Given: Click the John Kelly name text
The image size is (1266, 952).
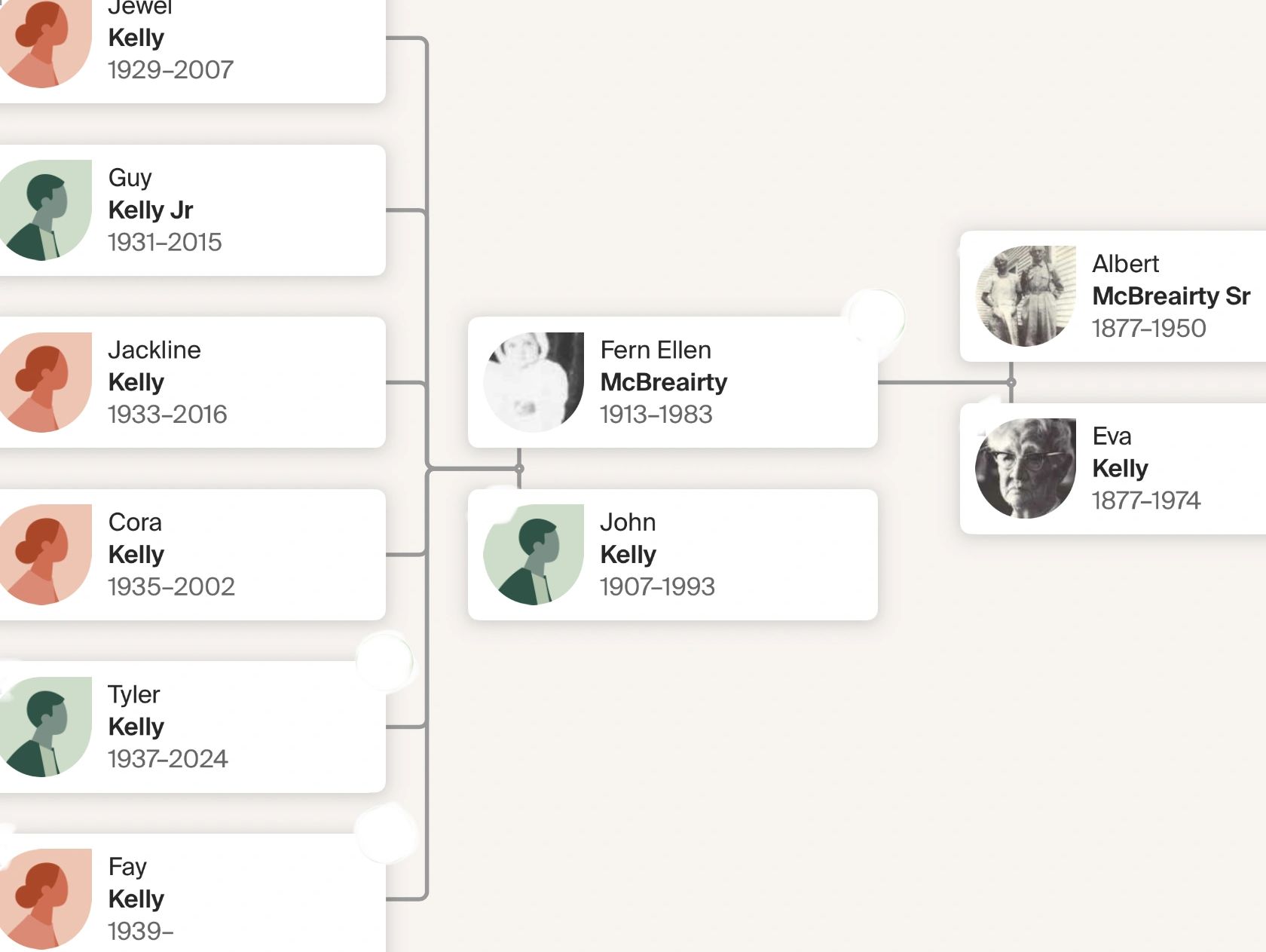Looking at the screenshot, I should pyautogui.click(x=628, y=538).
